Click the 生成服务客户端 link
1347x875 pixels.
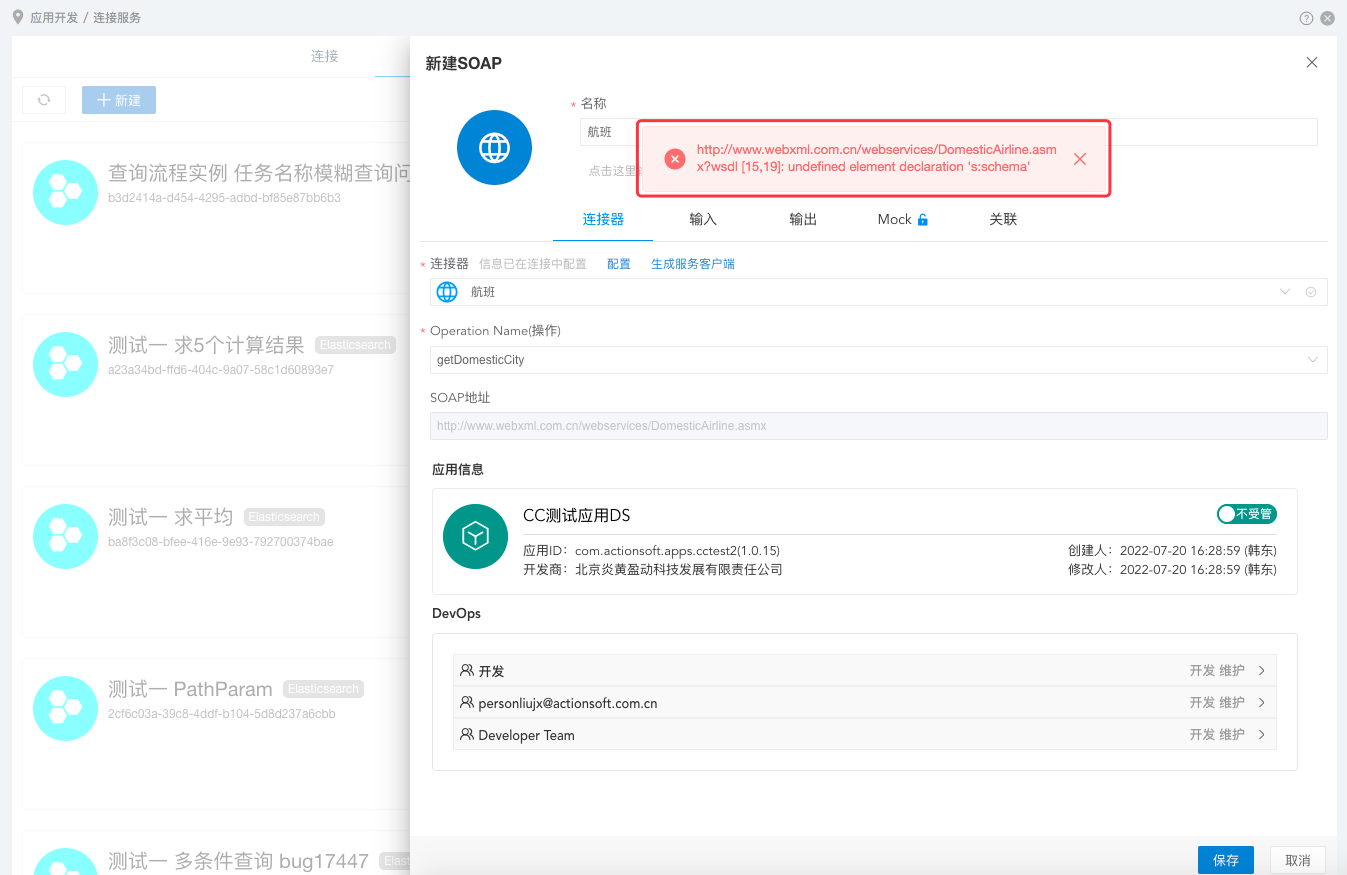click(693, 264)
